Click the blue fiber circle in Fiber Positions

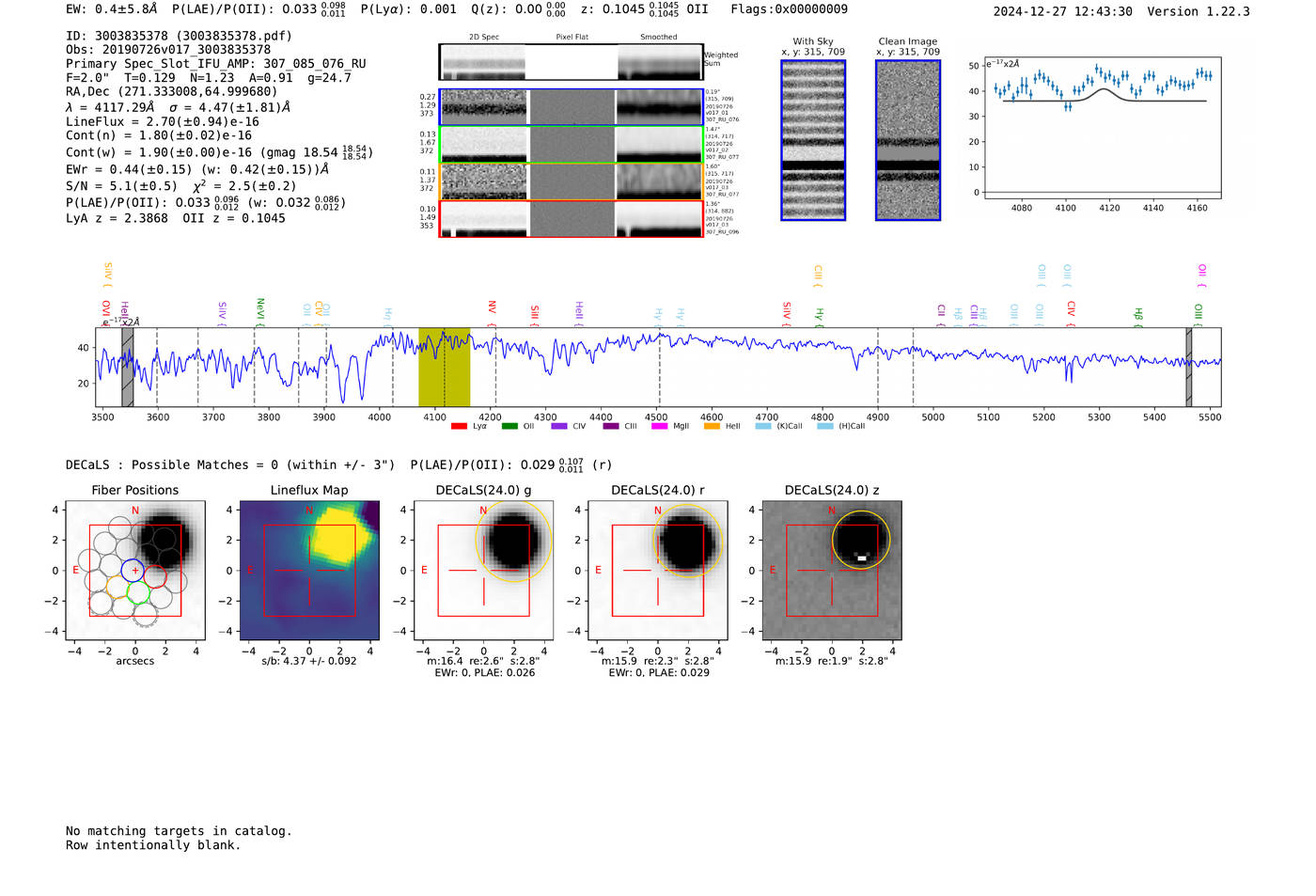[133, 570]
